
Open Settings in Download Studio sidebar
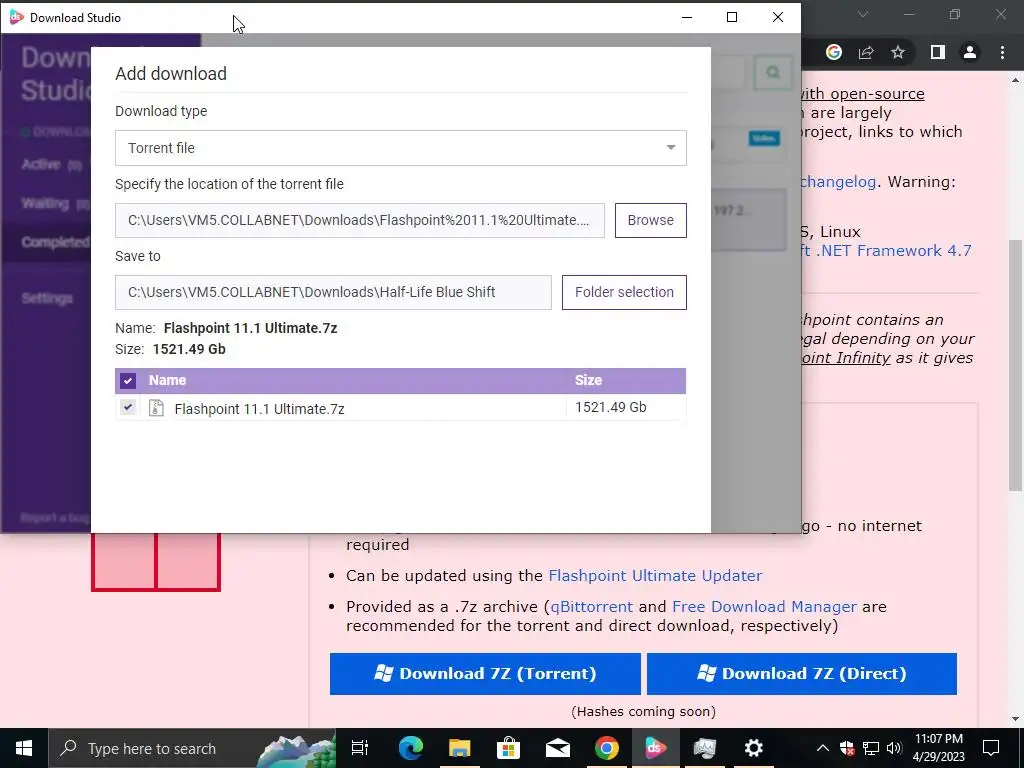pos(47,298)
